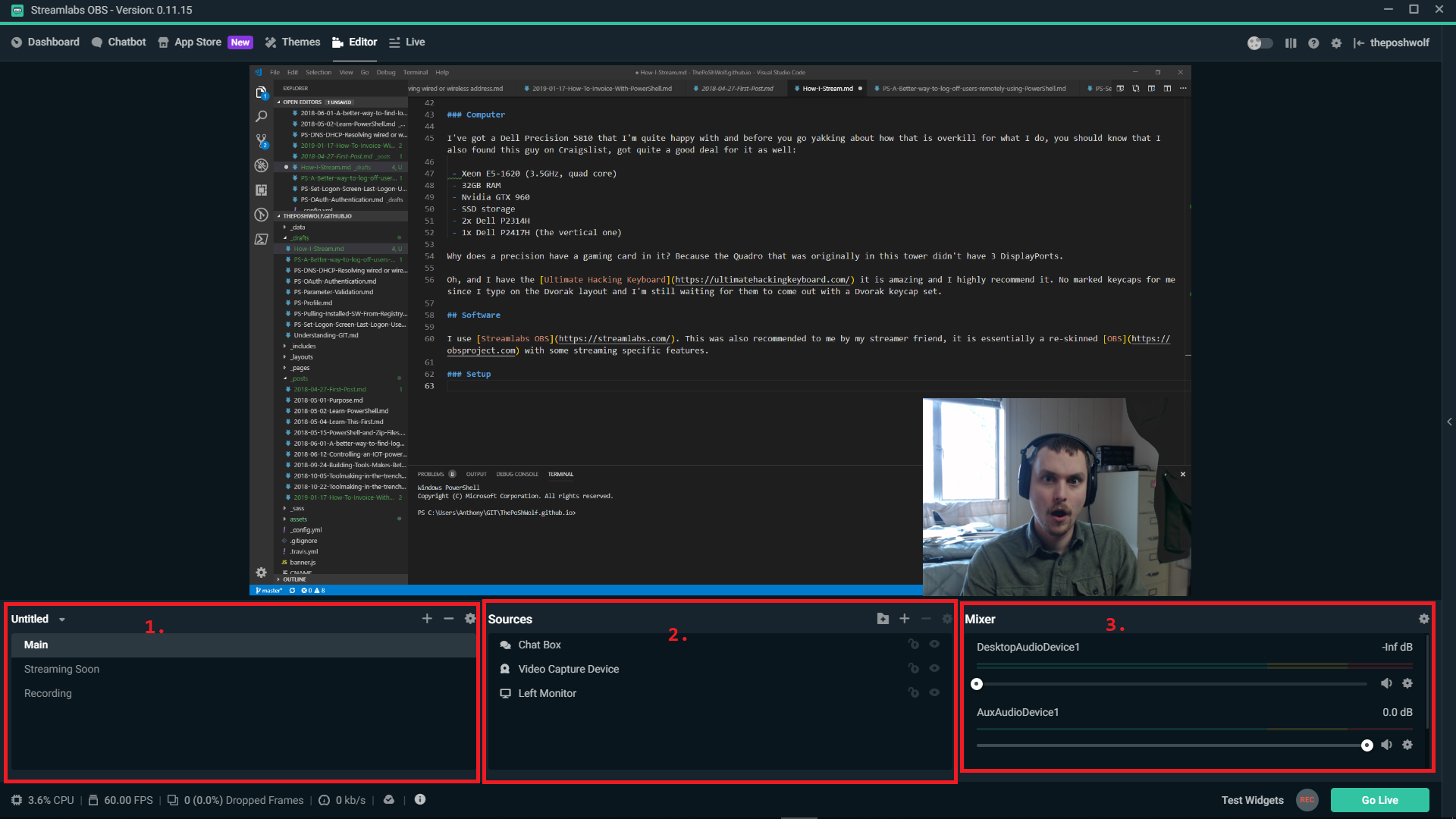1456x819 pixels.
Task: Select the Streaming Soon scene
Action: 243,669
